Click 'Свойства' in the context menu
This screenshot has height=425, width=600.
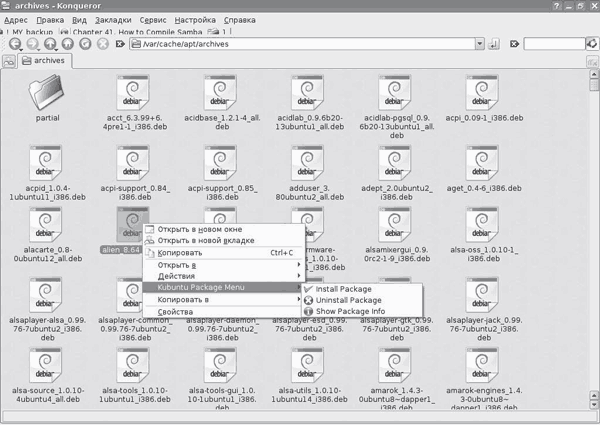click(175, 312)
